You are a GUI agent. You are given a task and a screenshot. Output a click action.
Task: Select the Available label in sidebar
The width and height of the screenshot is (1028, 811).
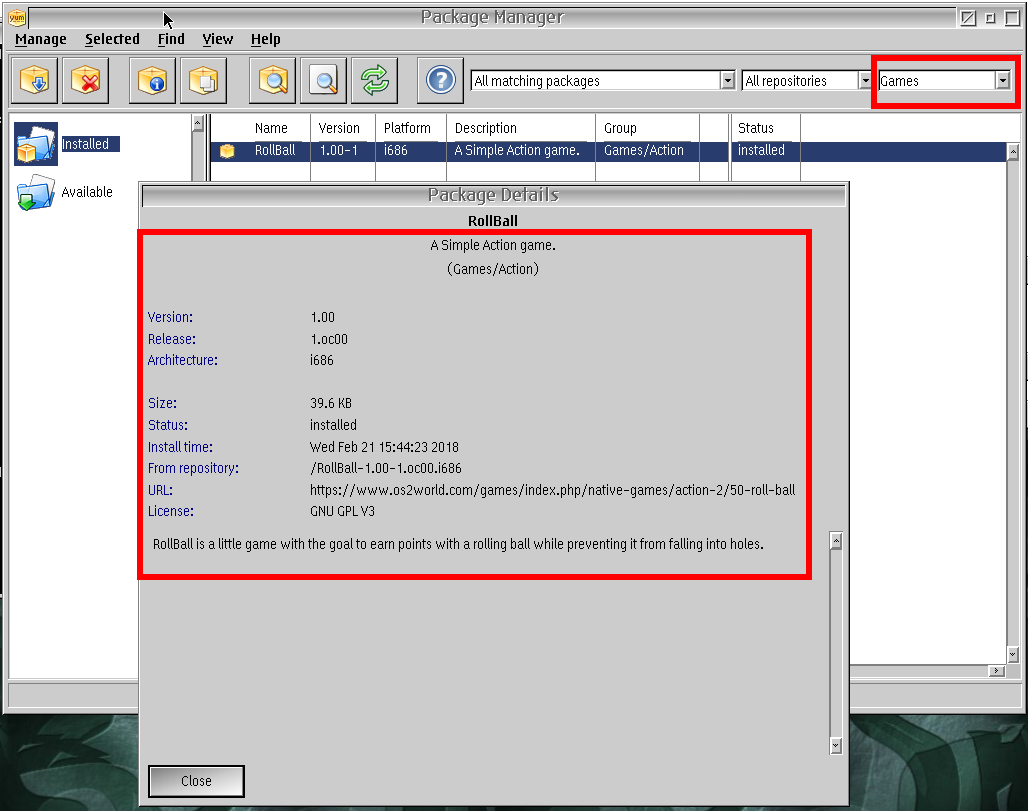[87, 192]
